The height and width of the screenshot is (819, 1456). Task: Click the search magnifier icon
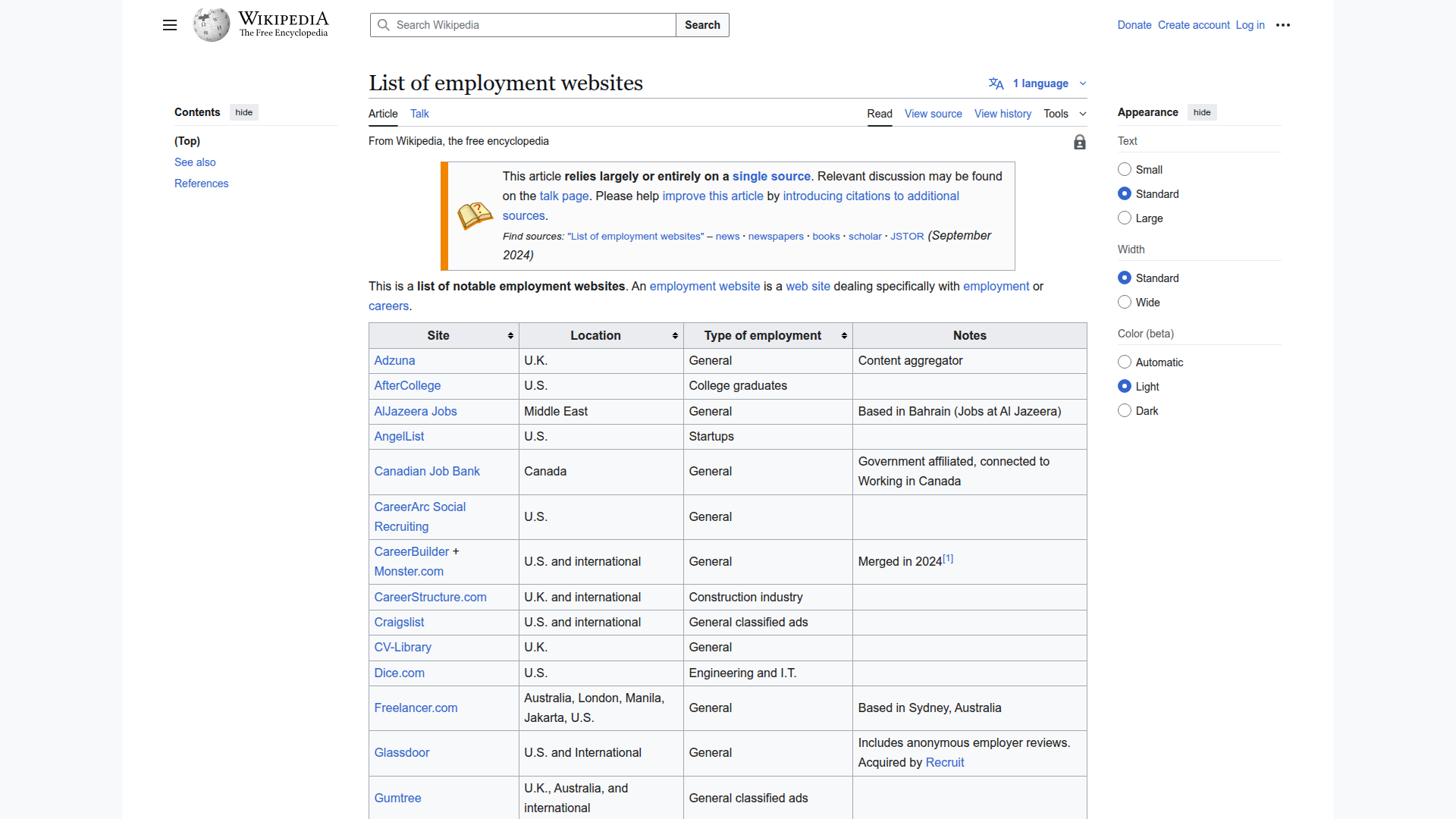pos(384,25)
